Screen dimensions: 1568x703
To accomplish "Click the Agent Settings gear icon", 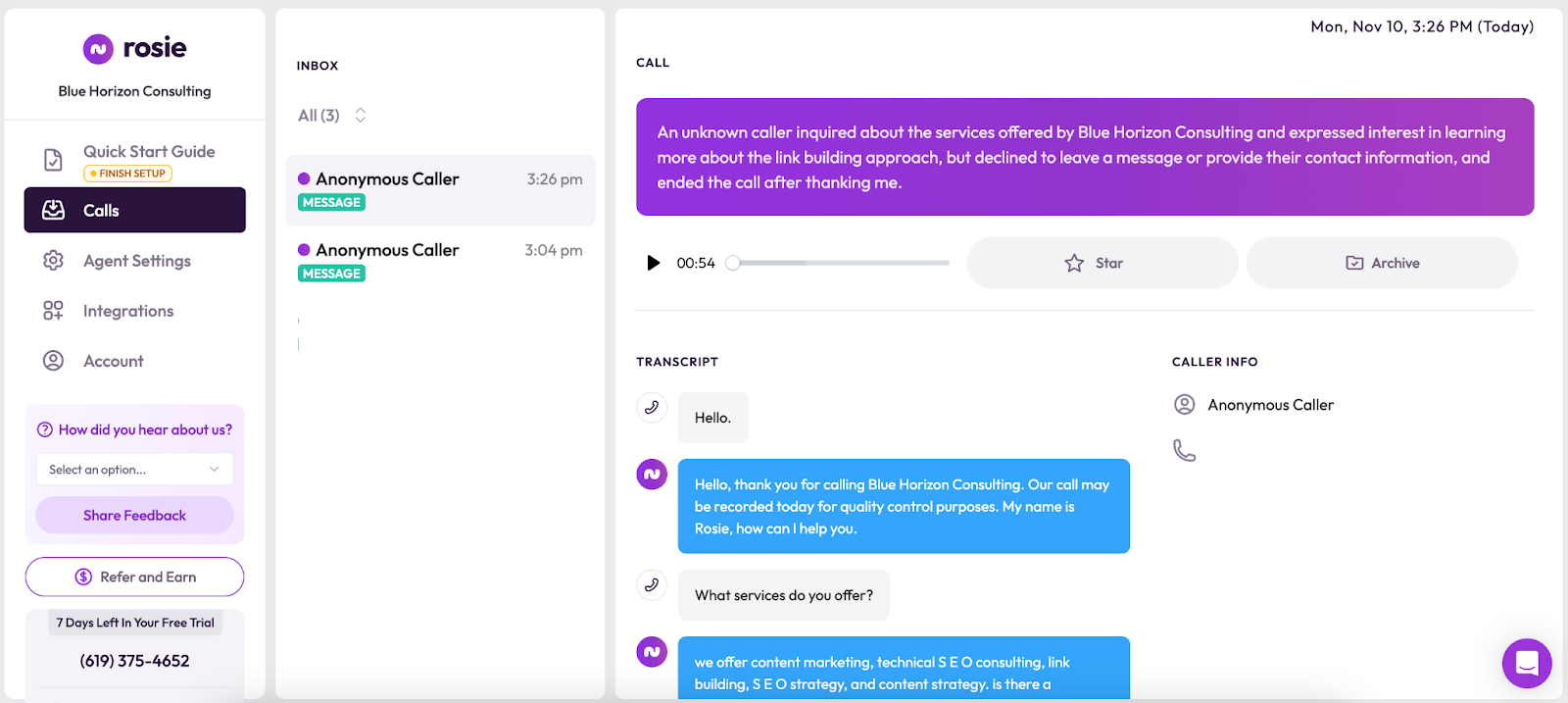I will (53, 261).
